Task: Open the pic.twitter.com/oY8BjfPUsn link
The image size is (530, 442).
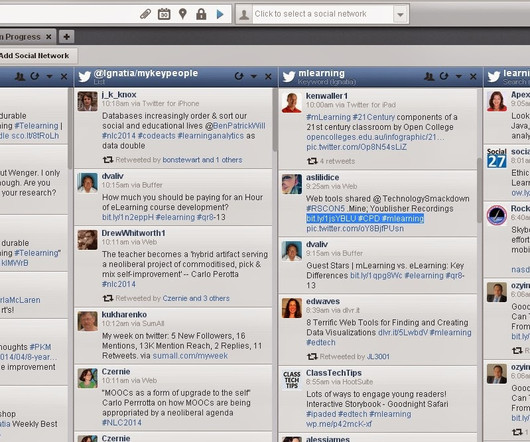Action: click(355, 228)
